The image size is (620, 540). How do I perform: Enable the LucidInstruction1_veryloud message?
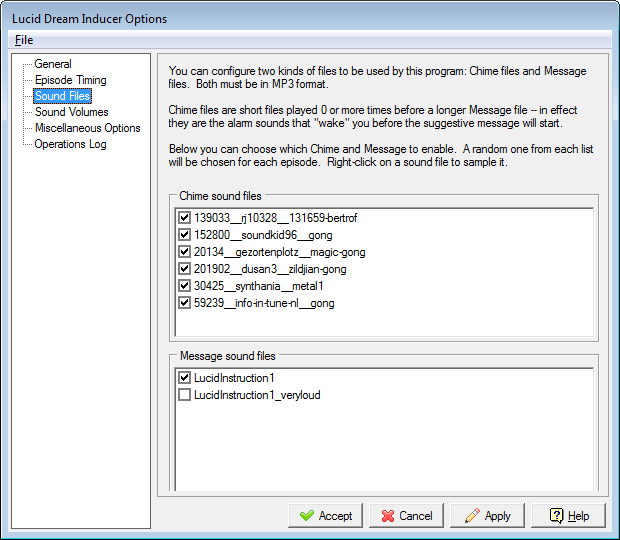(x=184, y=395)
